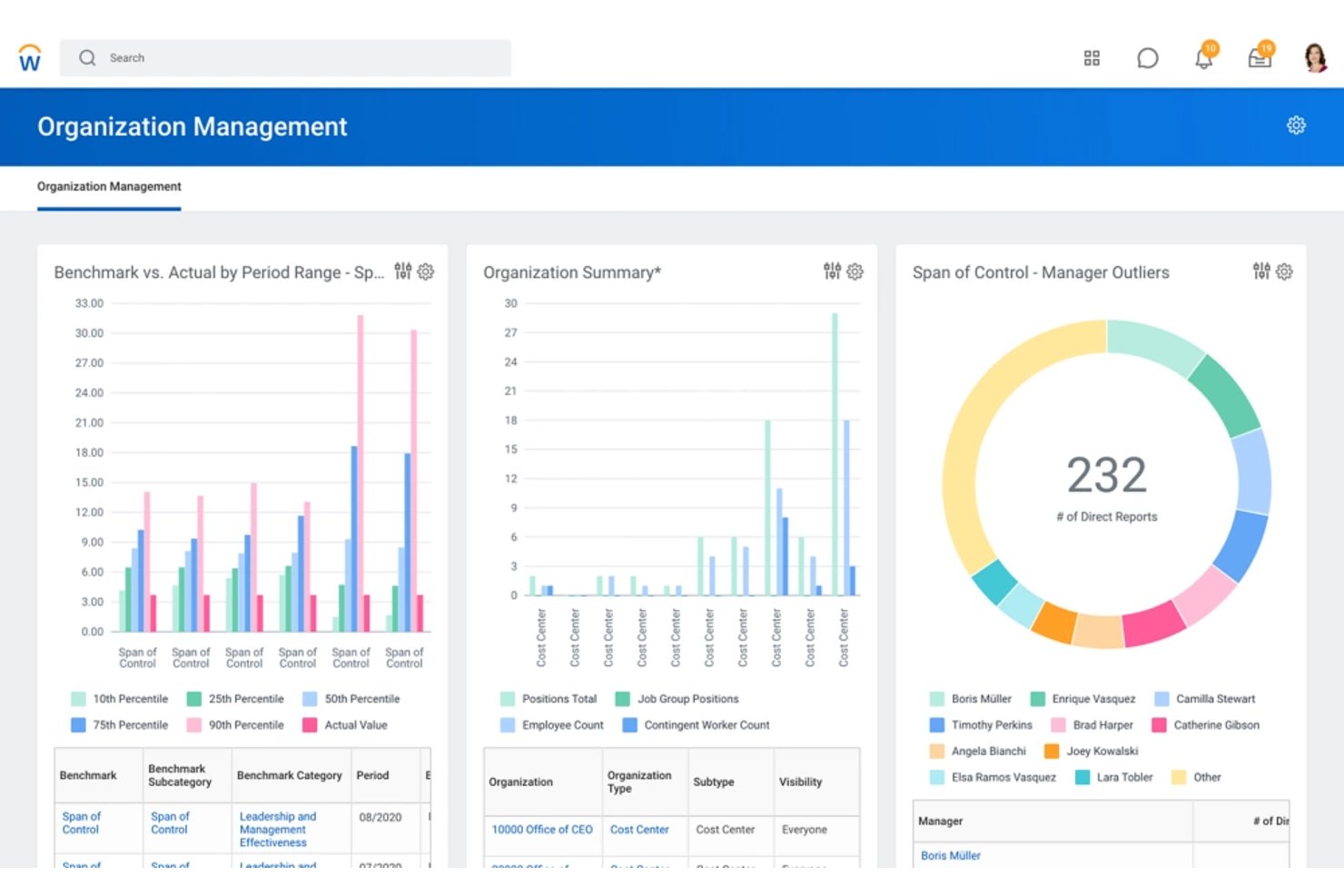This screenshot has width=1344, height=896.
Task: Click the Everyone visibility cell
Action: [805, 830]
